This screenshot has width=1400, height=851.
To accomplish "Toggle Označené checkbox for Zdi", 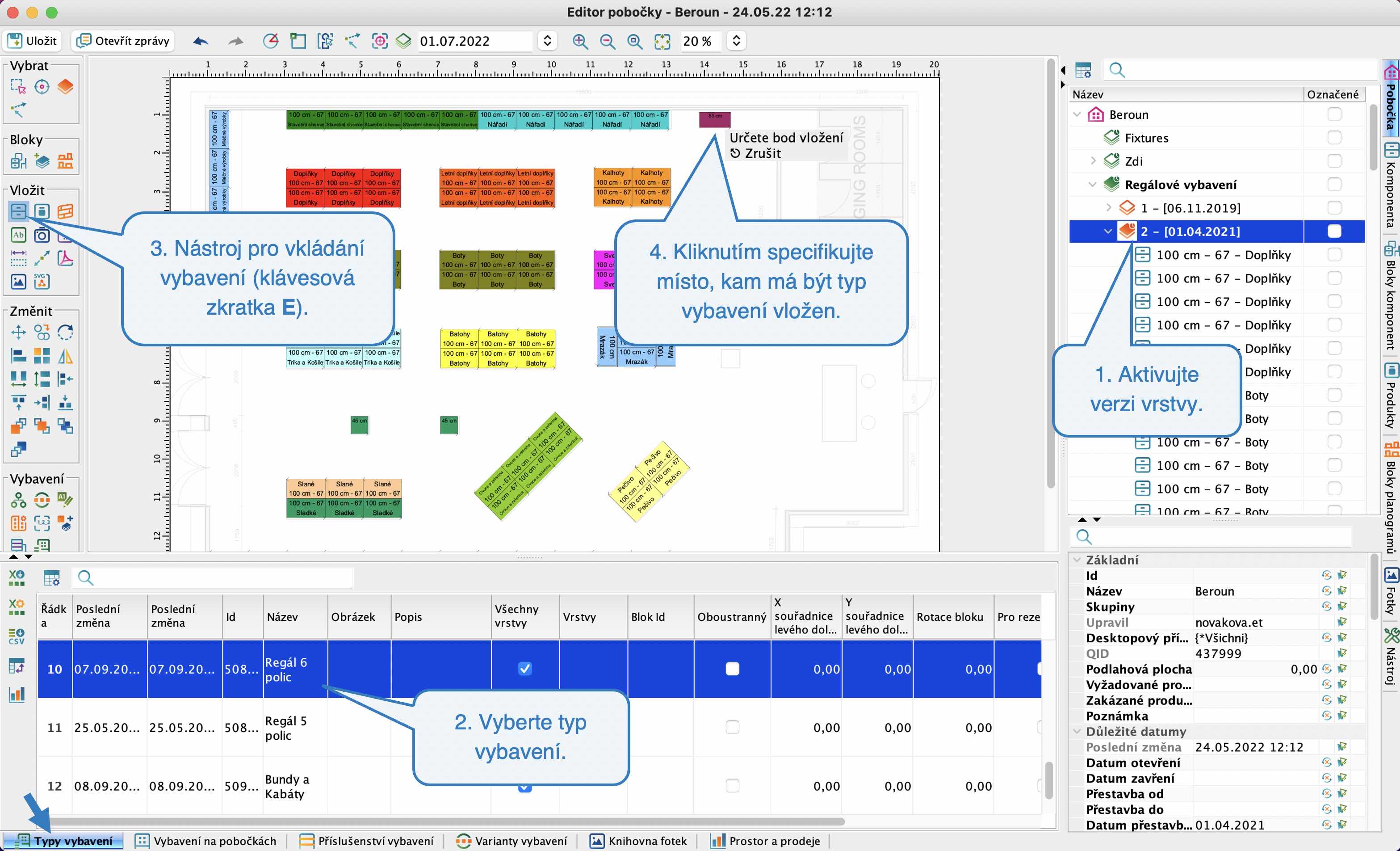I will [1334, 161].
